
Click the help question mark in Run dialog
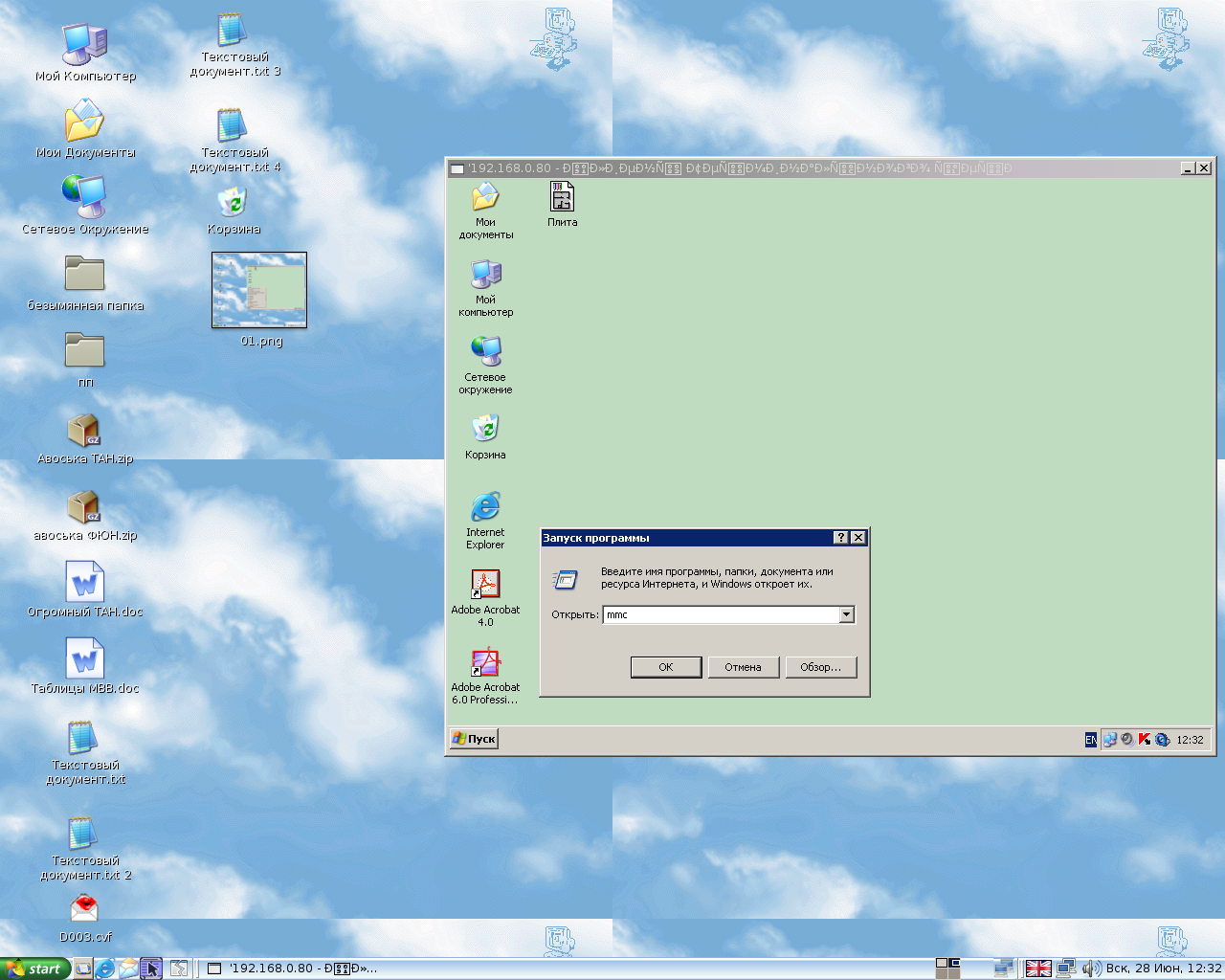[840, 538]
